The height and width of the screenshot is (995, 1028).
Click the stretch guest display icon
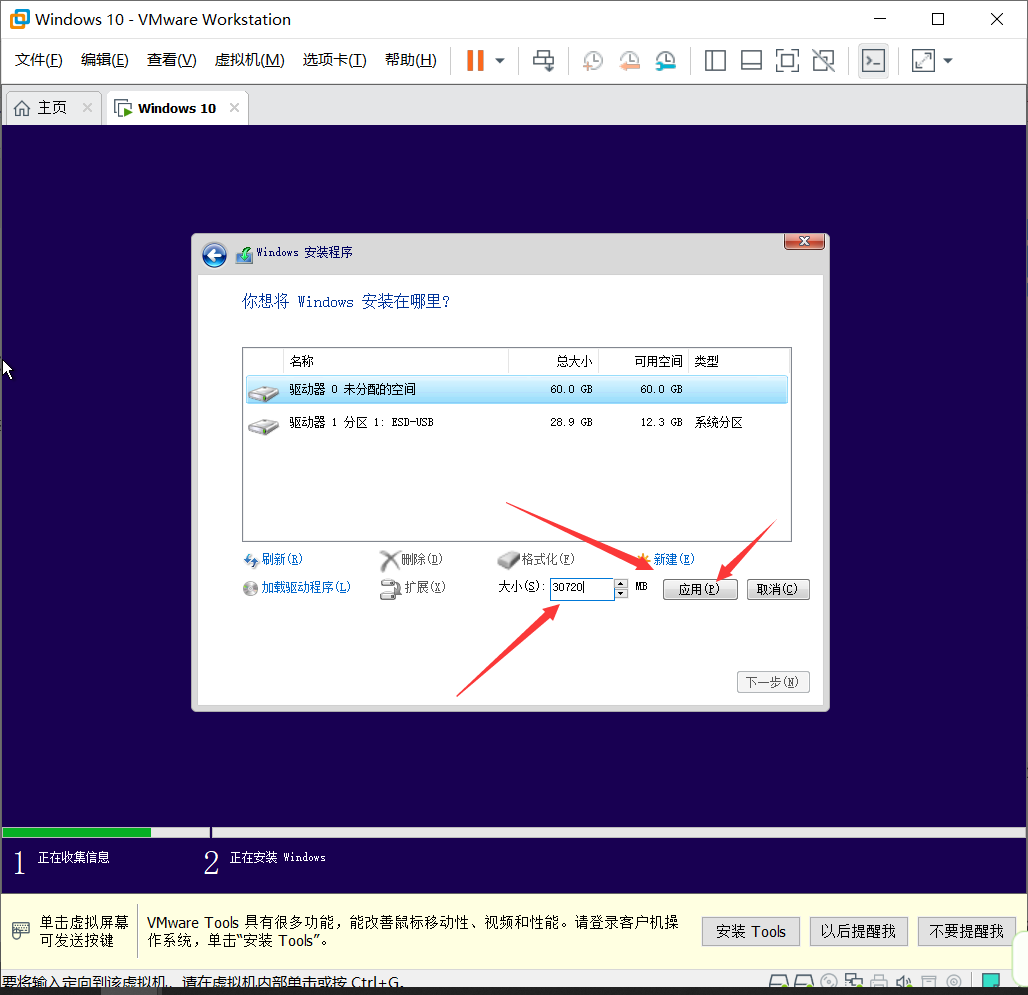923,60
